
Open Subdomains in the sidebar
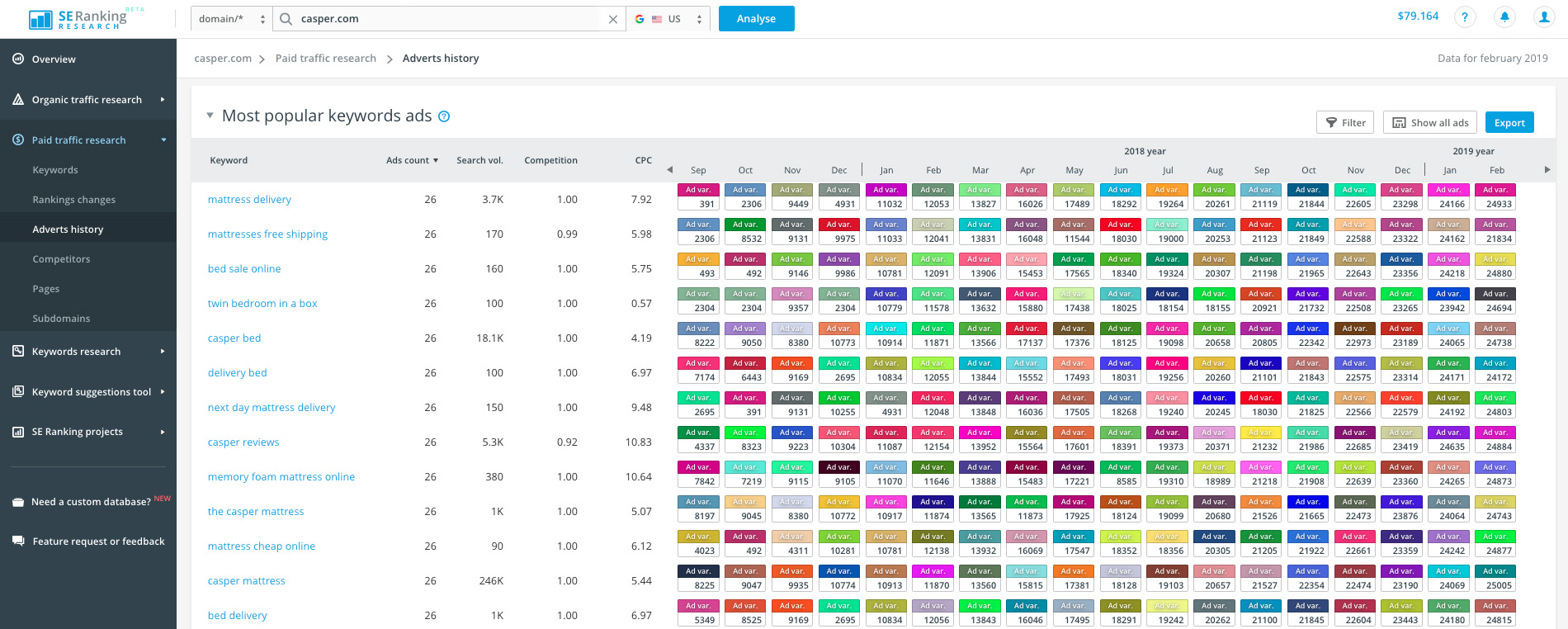click(61, 319)
